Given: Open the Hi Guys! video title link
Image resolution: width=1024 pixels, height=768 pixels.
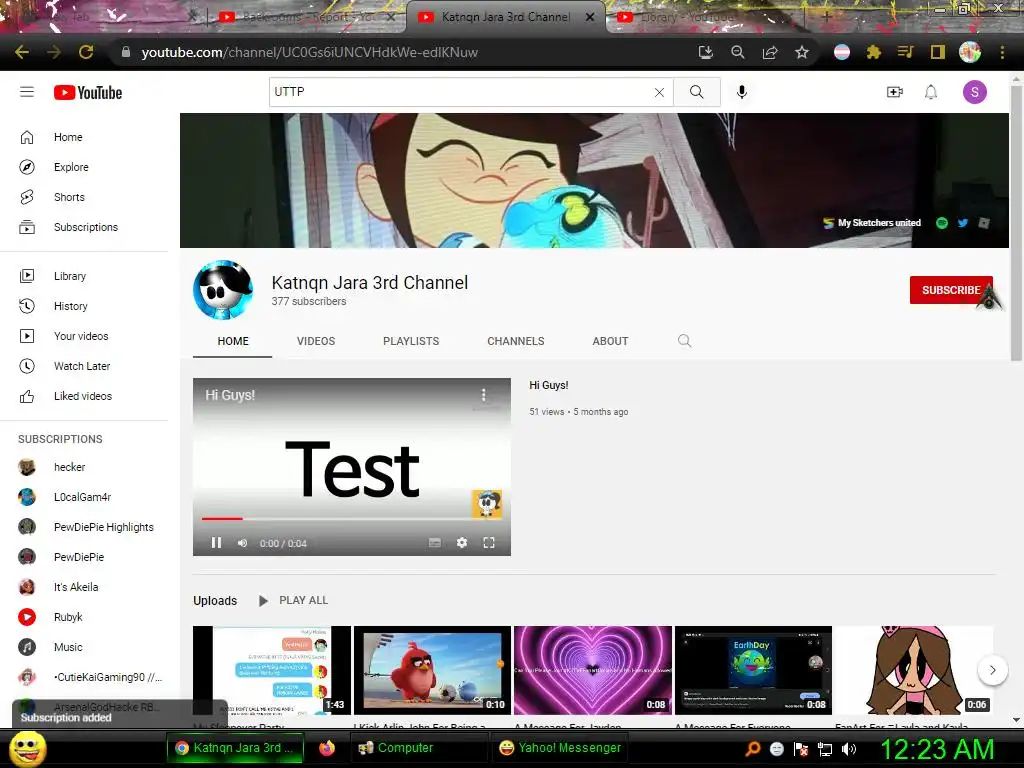Looking at the screenshot, I should (549, 385).
